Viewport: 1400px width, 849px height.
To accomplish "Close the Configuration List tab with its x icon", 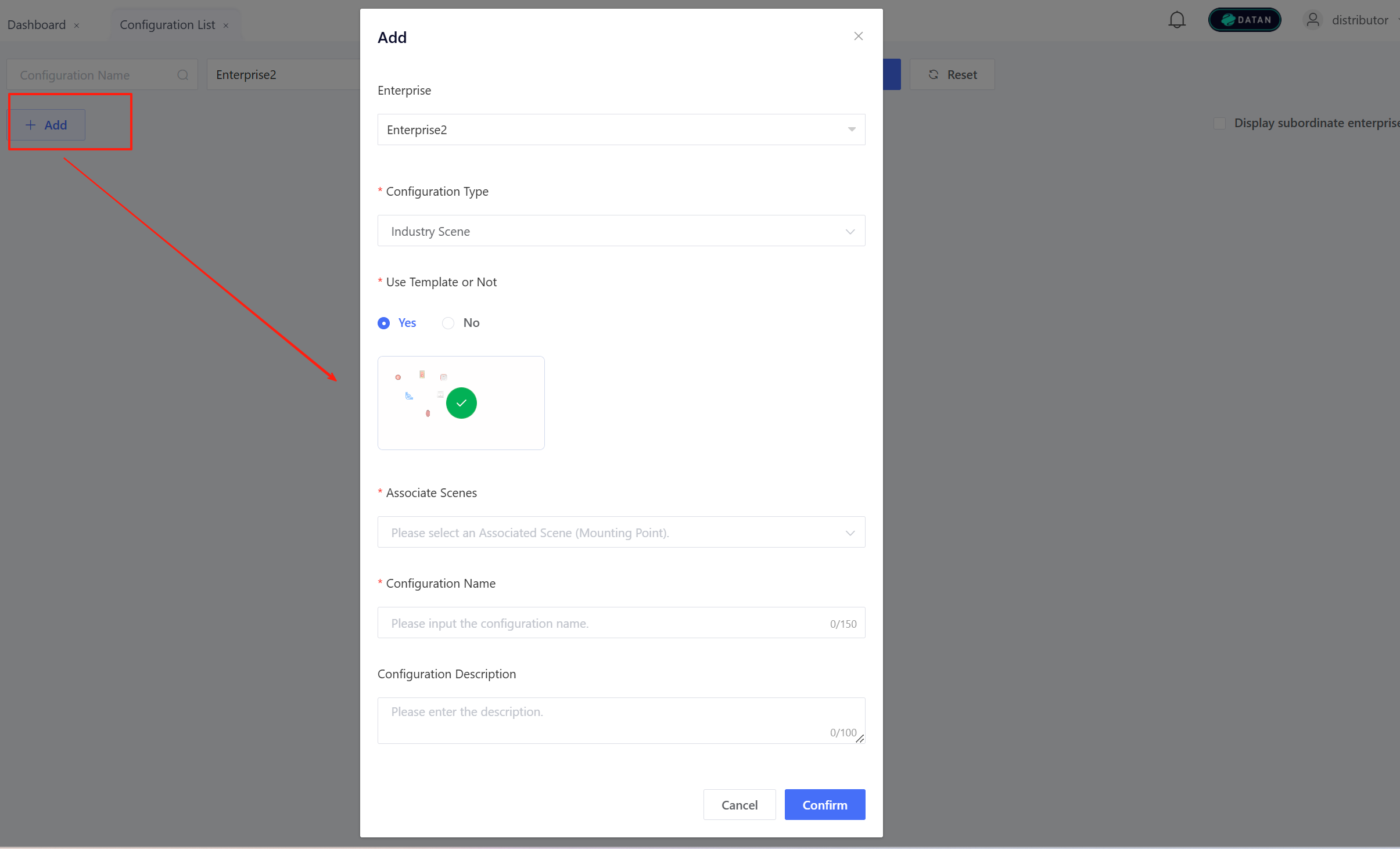I will pyautogui.click(x=226, y=26).
